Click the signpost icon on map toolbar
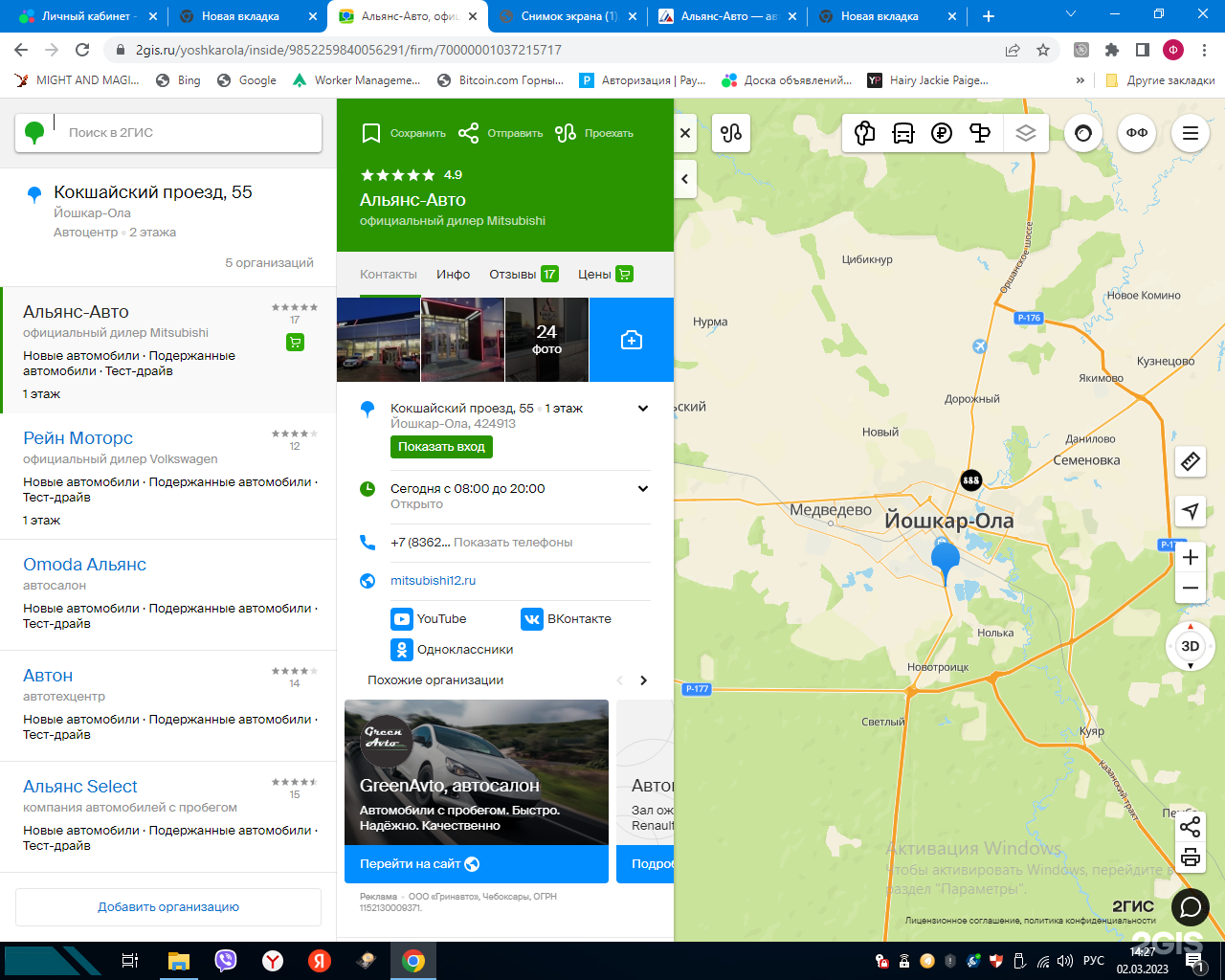Screen dimensions: 1225x980 point(980,133)
